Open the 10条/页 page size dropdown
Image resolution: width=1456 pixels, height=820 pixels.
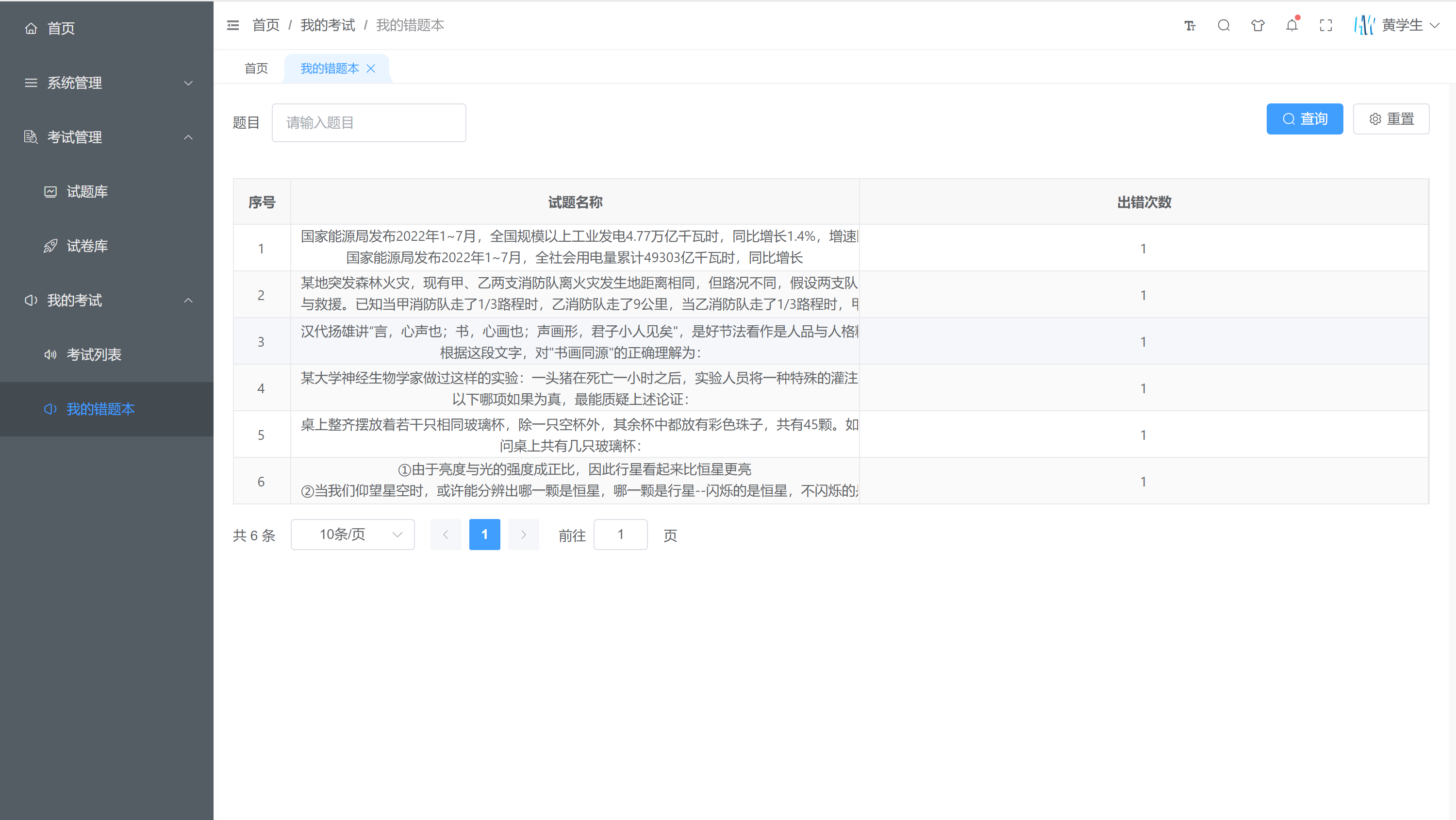pos(353,535)
